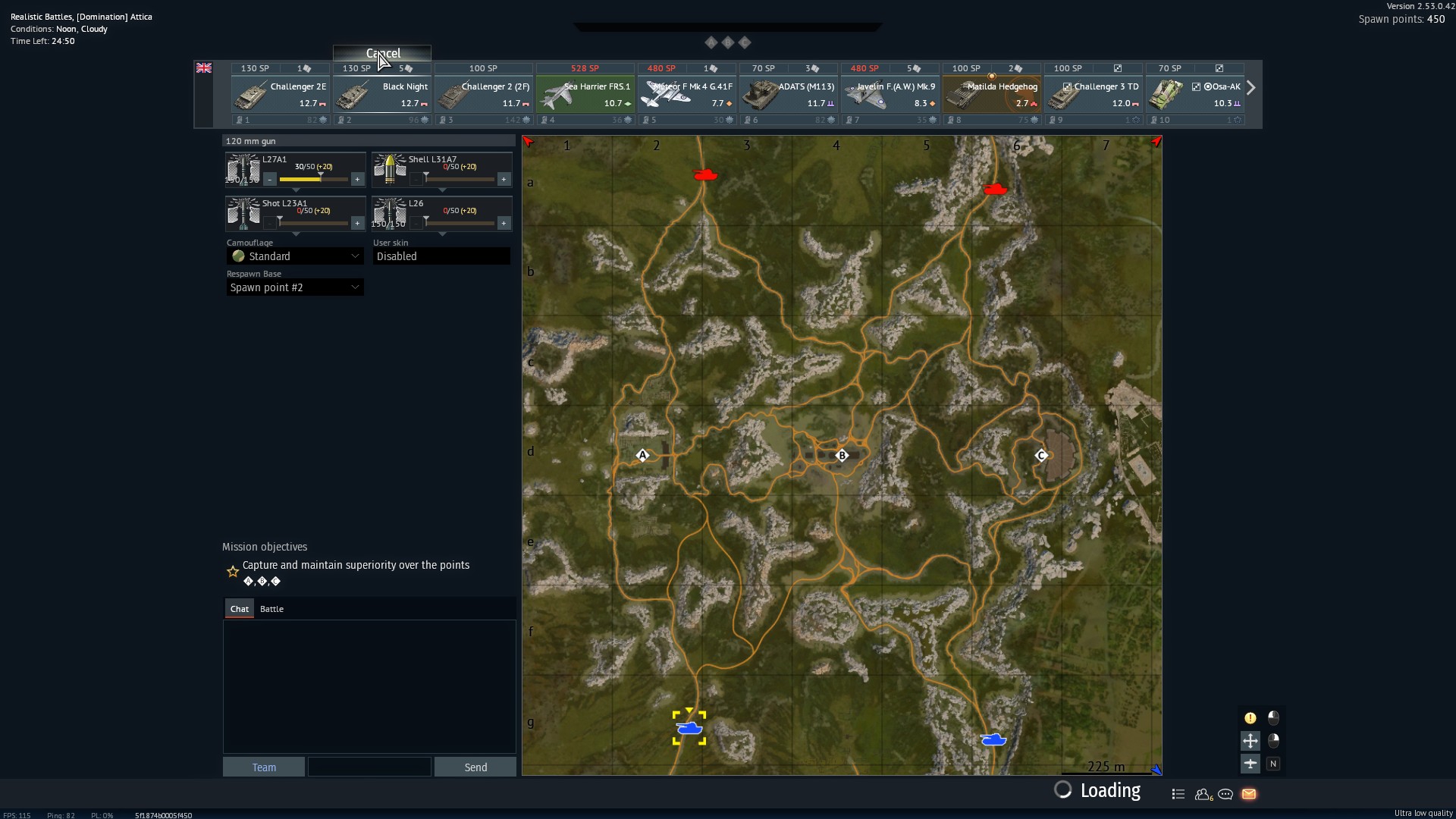Image resolution: width=1456 pixels, height=819 pixels.
Task: Open the friends and squad contacts icon
Action: 1203,794
